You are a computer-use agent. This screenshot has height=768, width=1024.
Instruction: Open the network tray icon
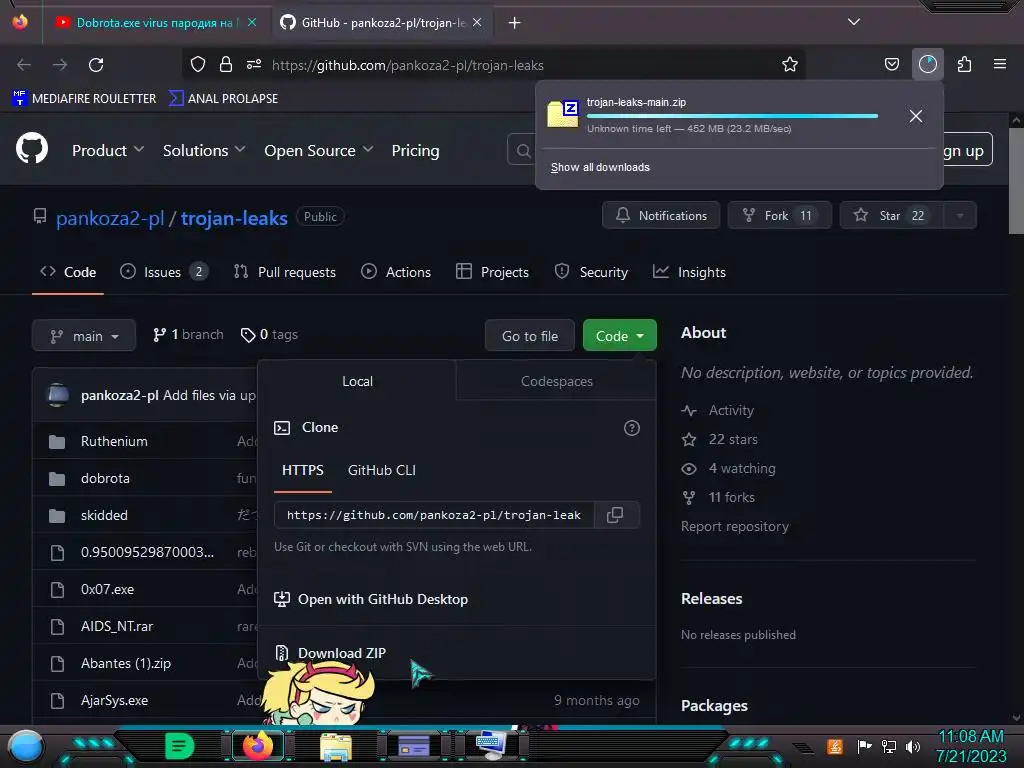tap(888, 746)
